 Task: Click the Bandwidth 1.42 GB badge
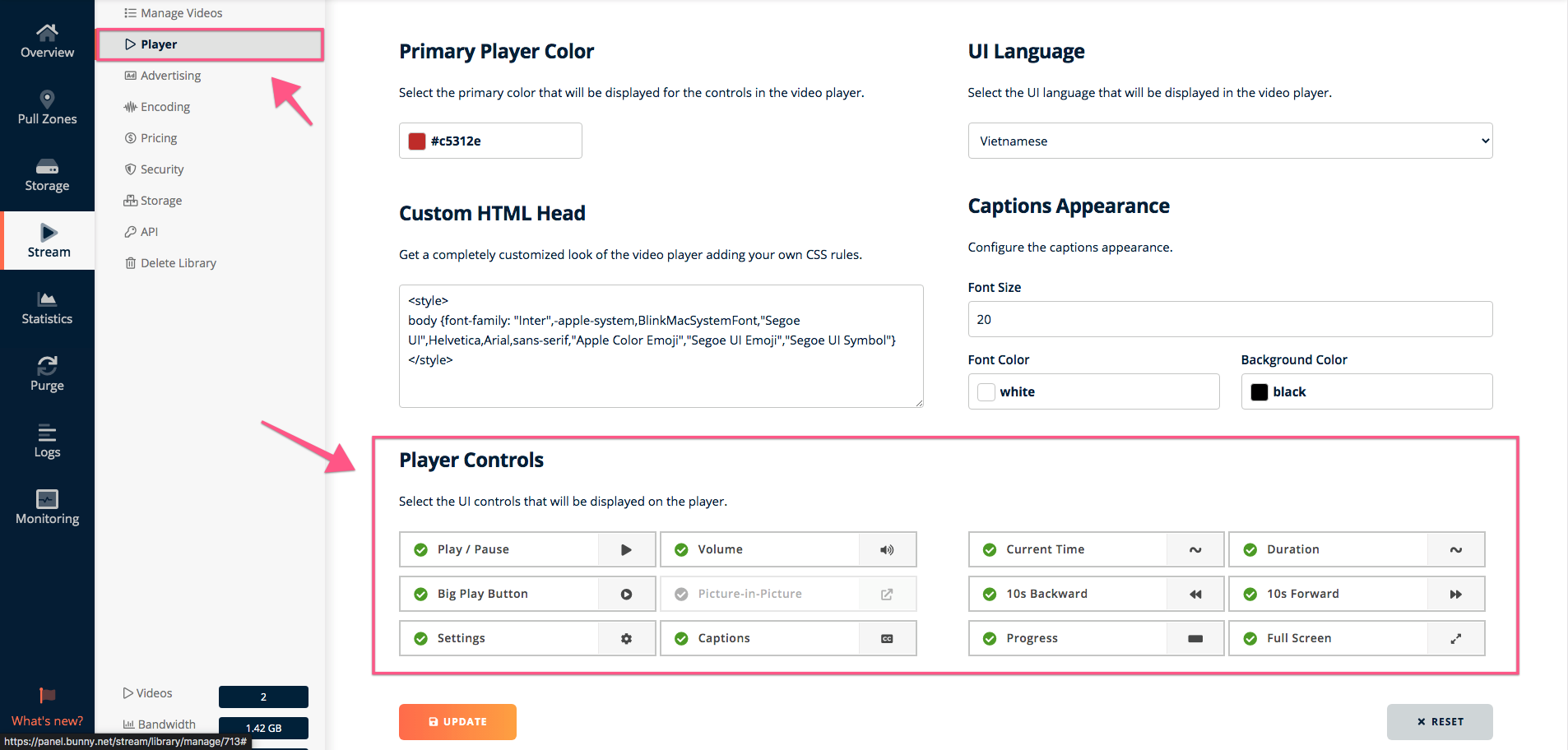pos(263,728)
